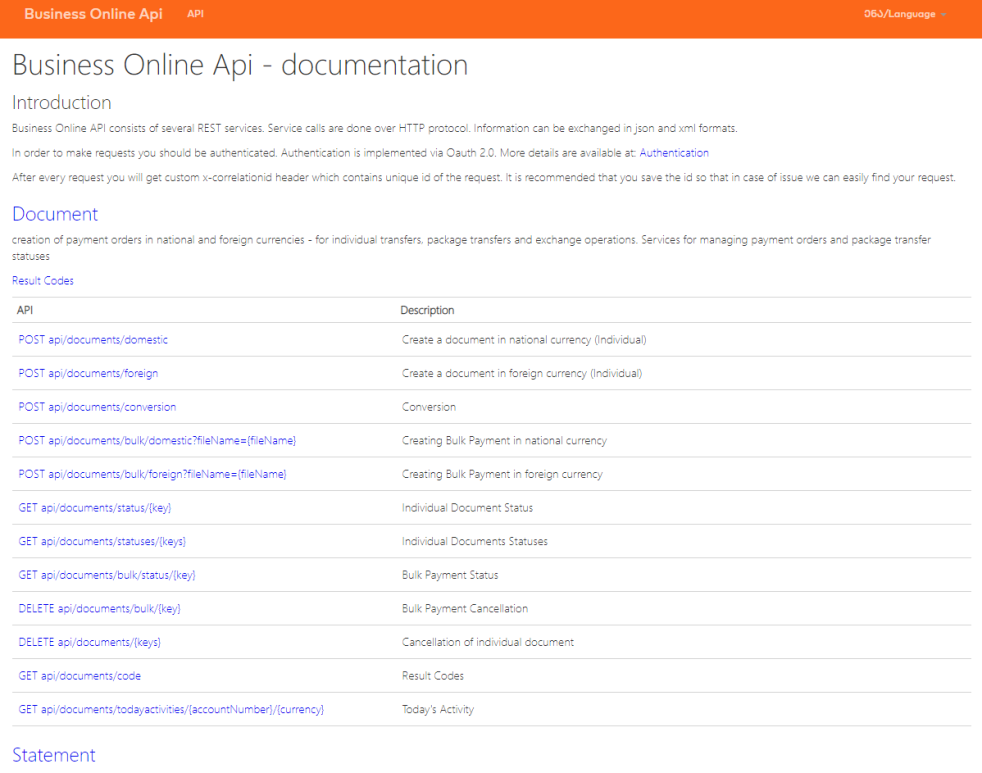
Task: Open POST api/documents/conversion endpoint
Action: (97, 407)
